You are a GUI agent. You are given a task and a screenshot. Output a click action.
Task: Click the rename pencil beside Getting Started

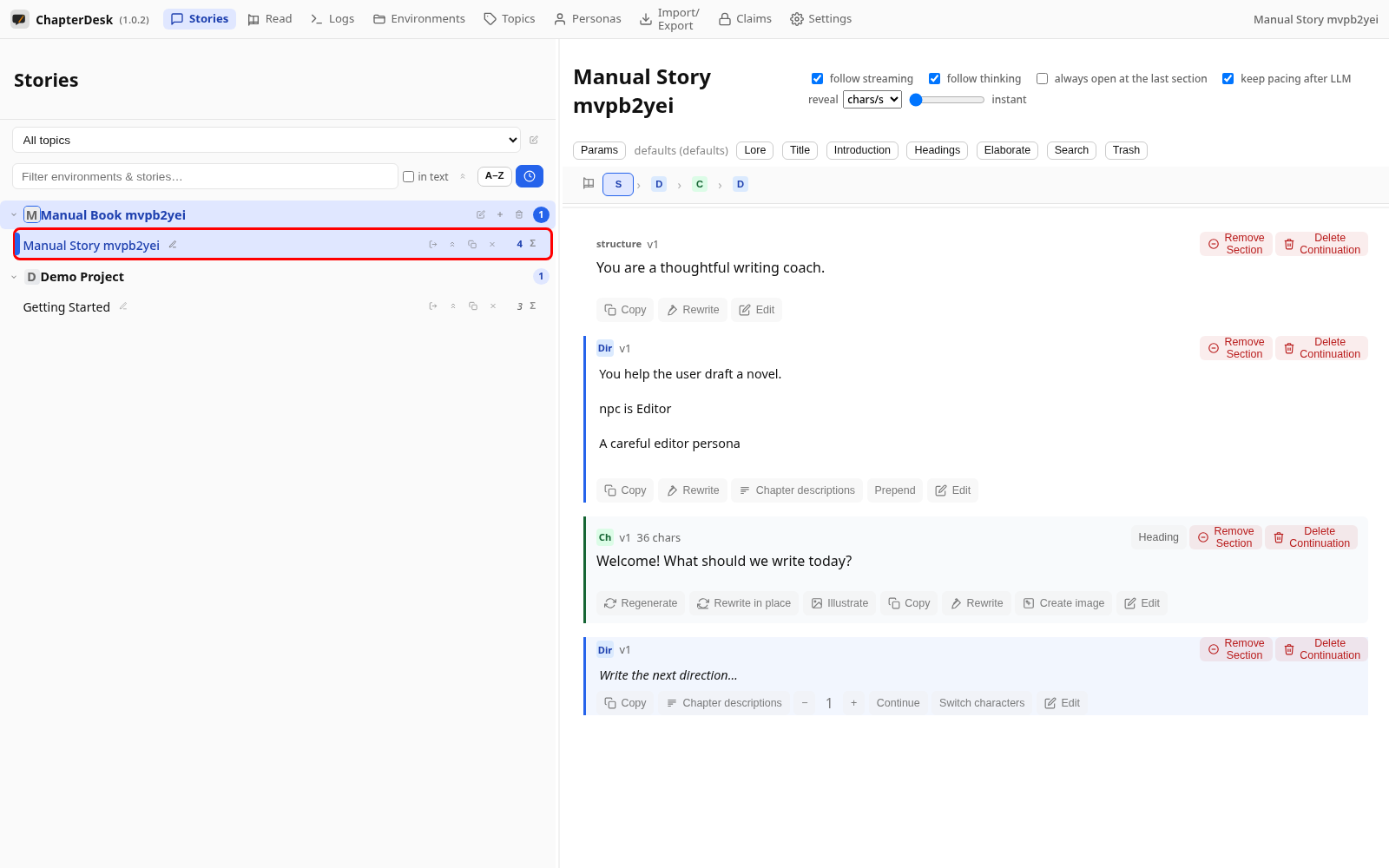point(123,306)
